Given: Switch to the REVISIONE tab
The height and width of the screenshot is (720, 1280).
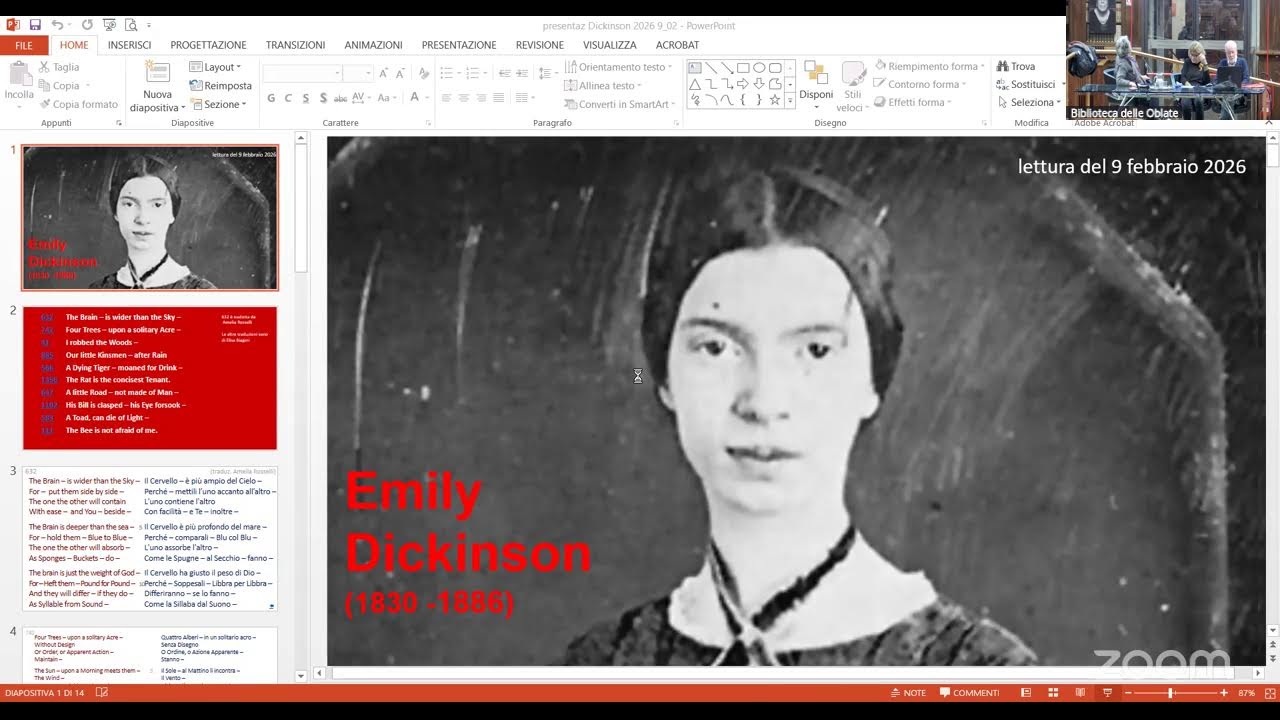Looking at the screenshot, I should point(540,45).
